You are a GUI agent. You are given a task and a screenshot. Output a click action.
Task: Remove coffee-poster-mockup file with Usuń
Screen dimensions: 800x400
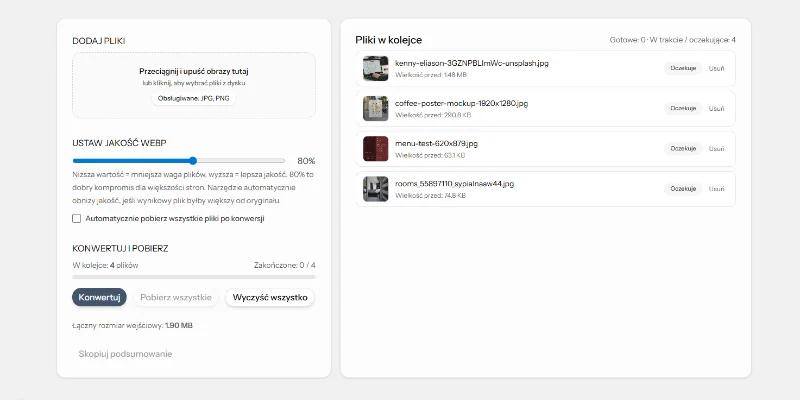[x=717, y=108]
